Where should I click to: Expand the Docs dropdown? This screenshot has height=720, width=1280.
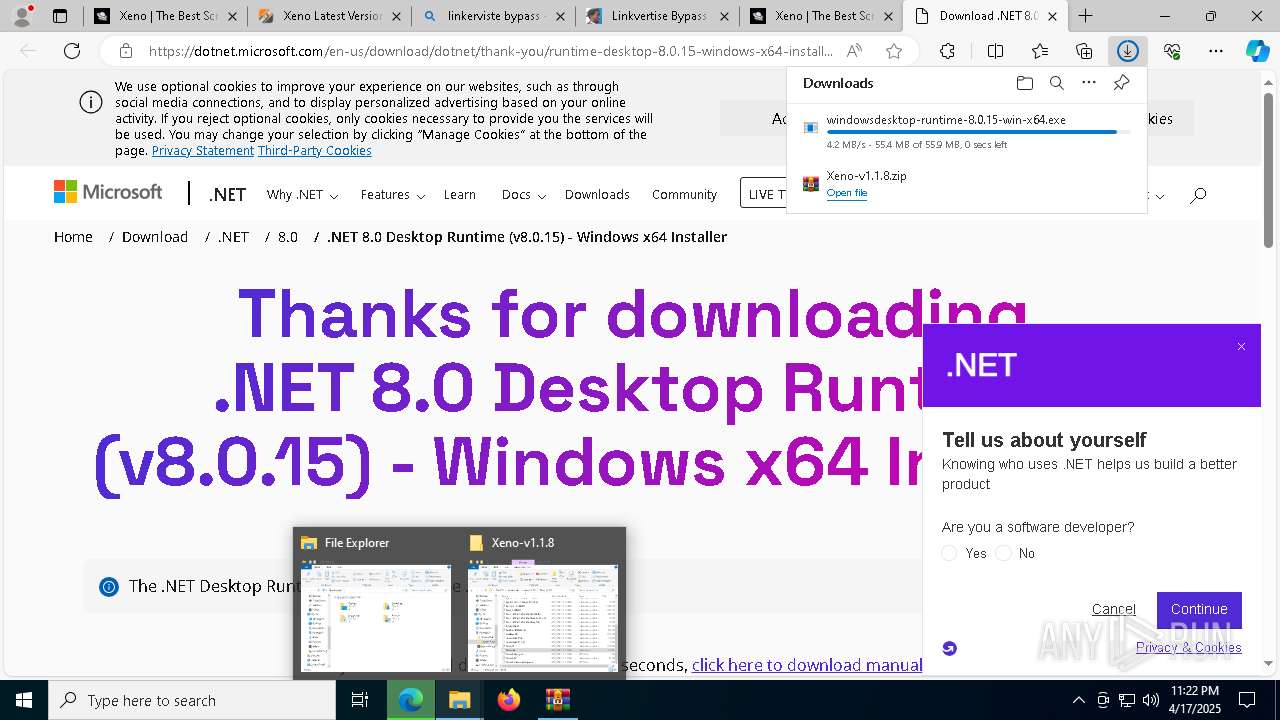522,195
